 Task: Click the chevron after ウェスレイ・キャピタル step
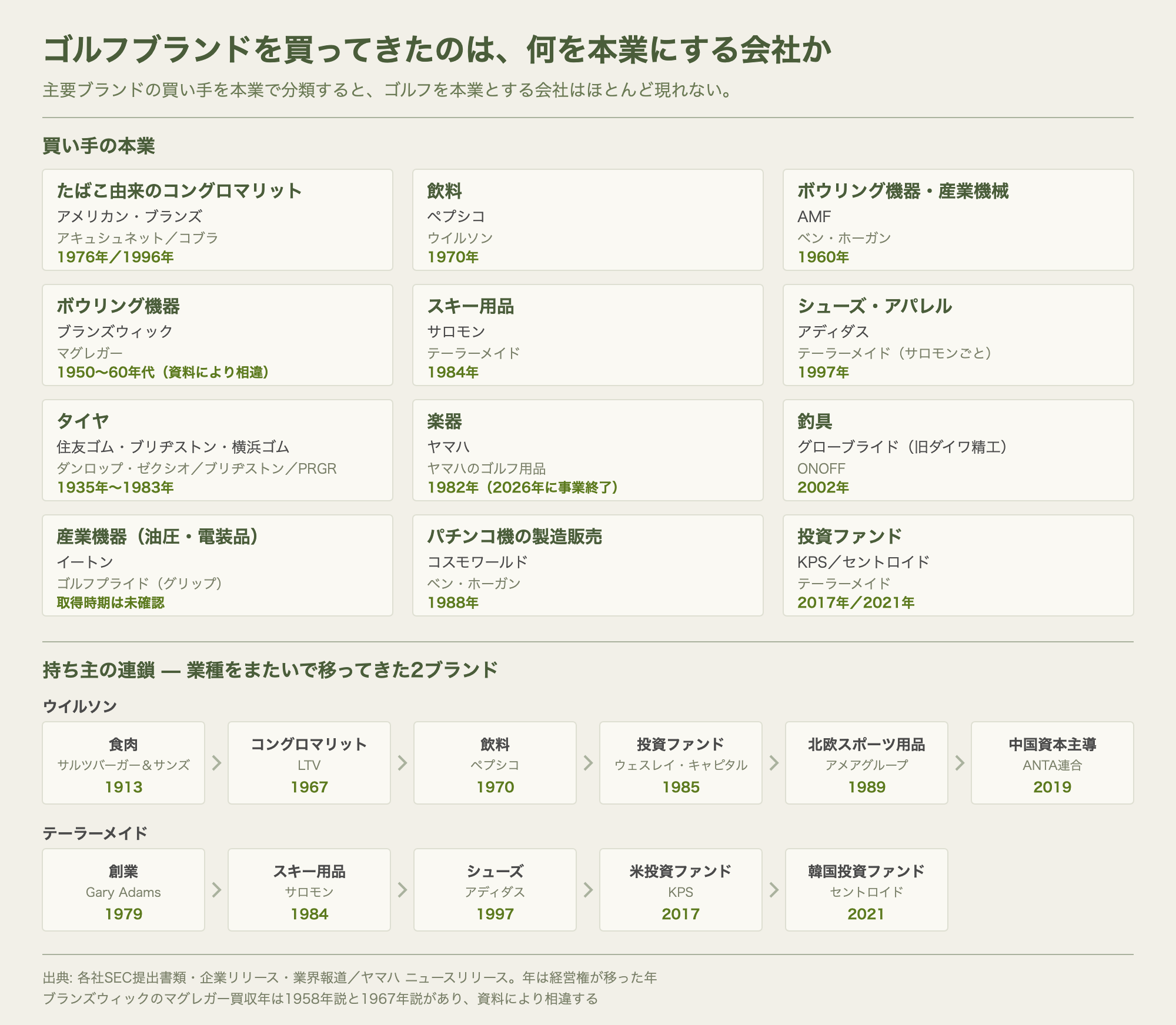tap(774, 763)
